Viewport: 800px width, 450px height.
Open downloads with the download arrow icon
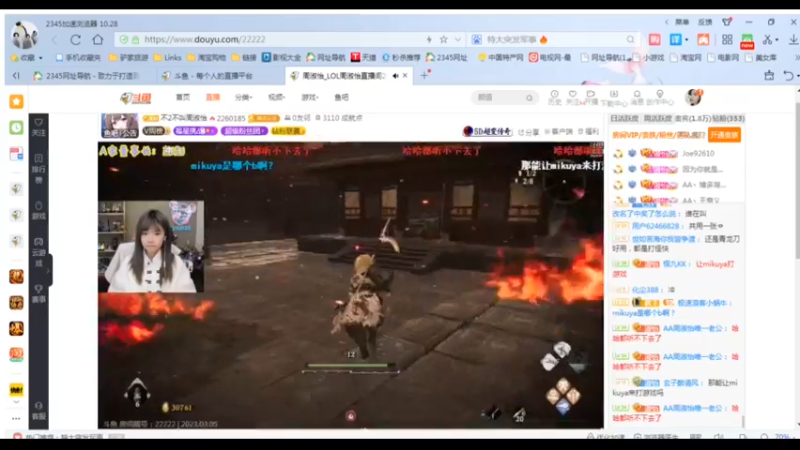tap(793, 39)
